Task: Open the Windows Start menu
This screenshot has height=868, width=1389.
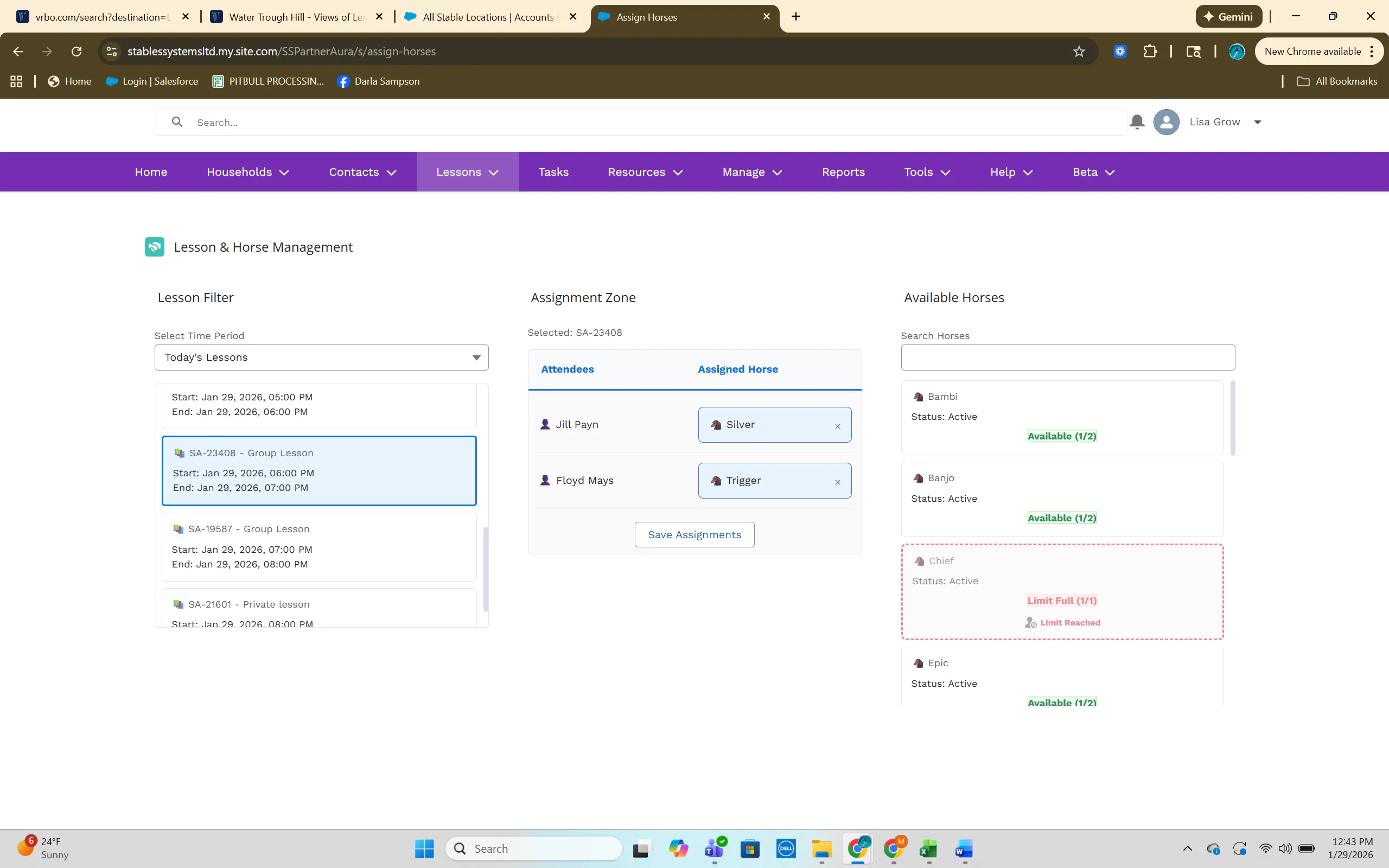Action: tap(424, 848)
